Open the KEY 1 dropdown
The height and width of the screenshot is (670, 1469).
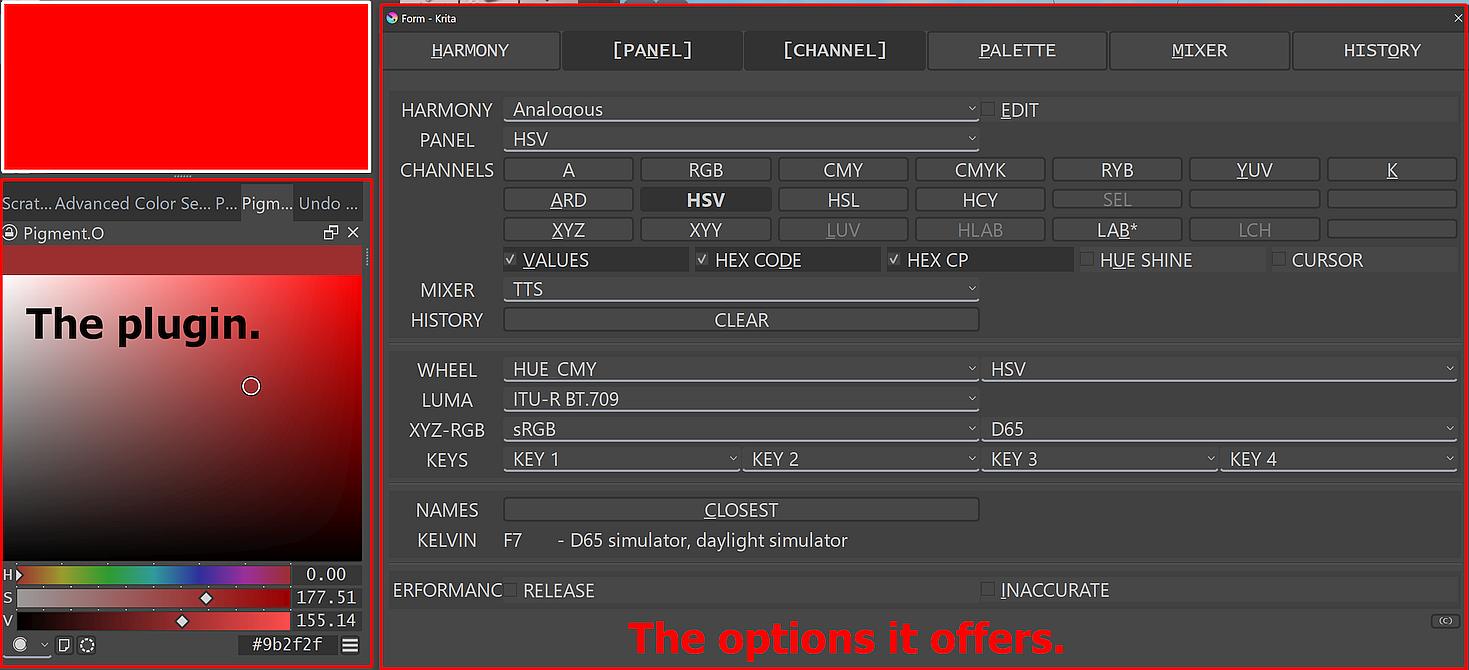622,460
